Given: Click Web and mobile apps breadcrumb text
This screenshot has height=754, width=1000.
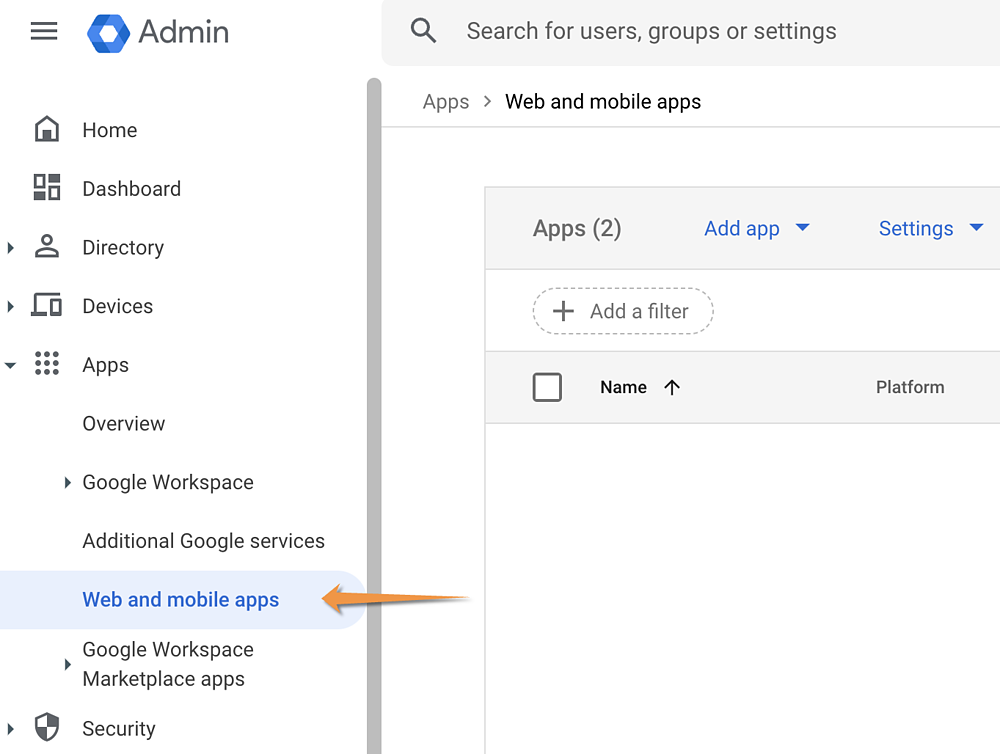Looking at the screenshot, I should 603,102.
